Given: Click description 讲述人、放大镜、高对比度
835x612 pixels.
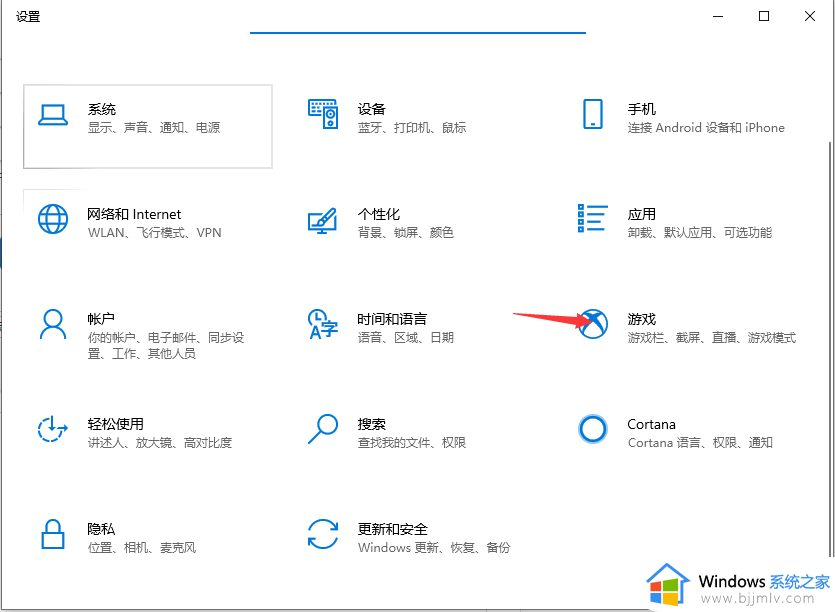Looking at the screenshot, I should (x=160, y=443).
